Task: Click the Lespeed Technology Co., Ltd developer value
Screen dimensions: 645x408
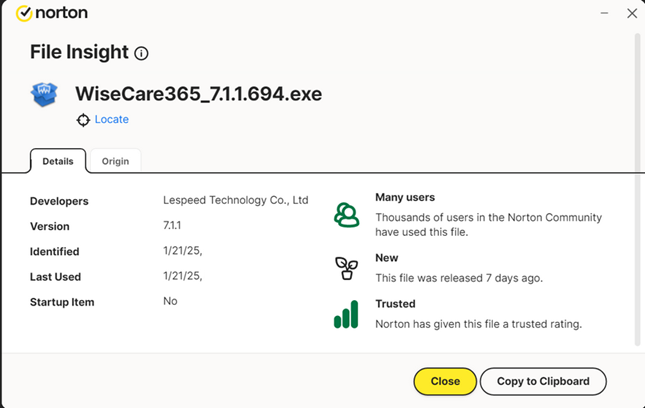Action: [235, 201]
